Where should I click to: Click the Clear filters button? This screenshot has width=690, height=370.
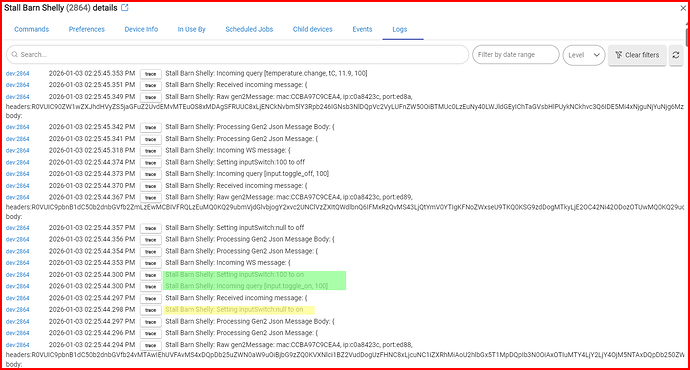pos(637,55)
